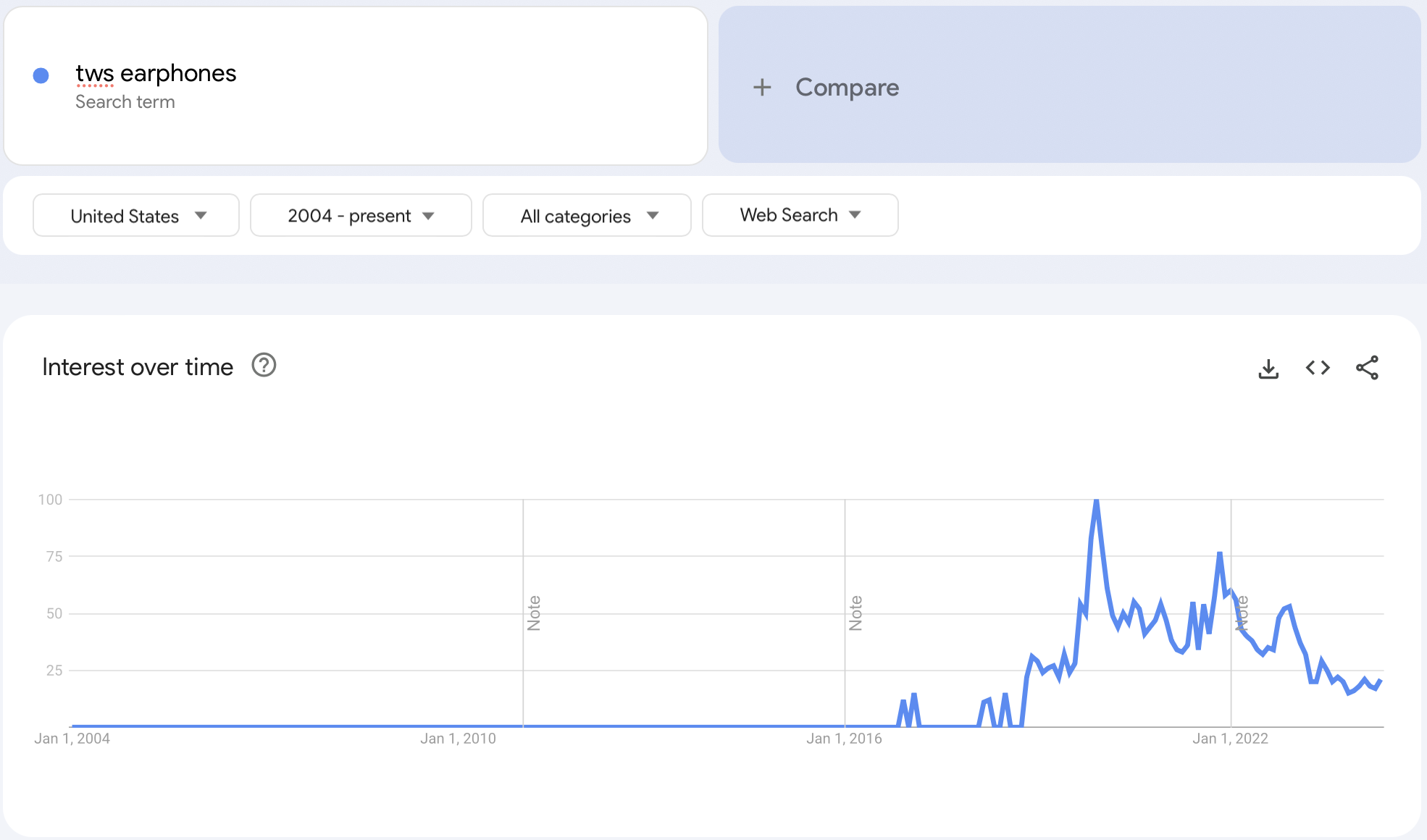Expand the 2004 - present time range

(x=361, y=216)
